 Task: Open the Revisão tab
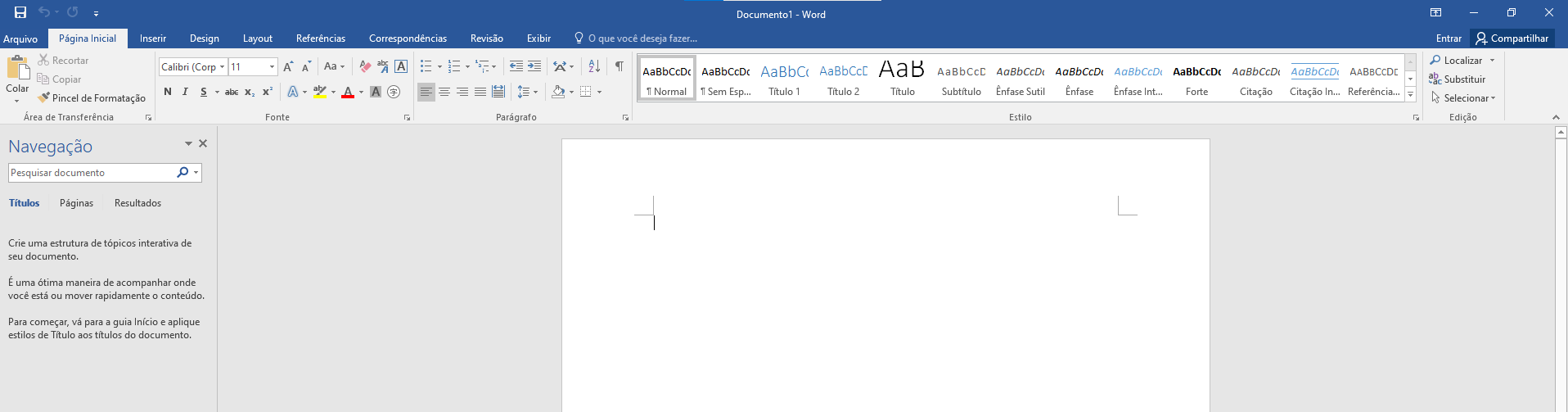487,38
